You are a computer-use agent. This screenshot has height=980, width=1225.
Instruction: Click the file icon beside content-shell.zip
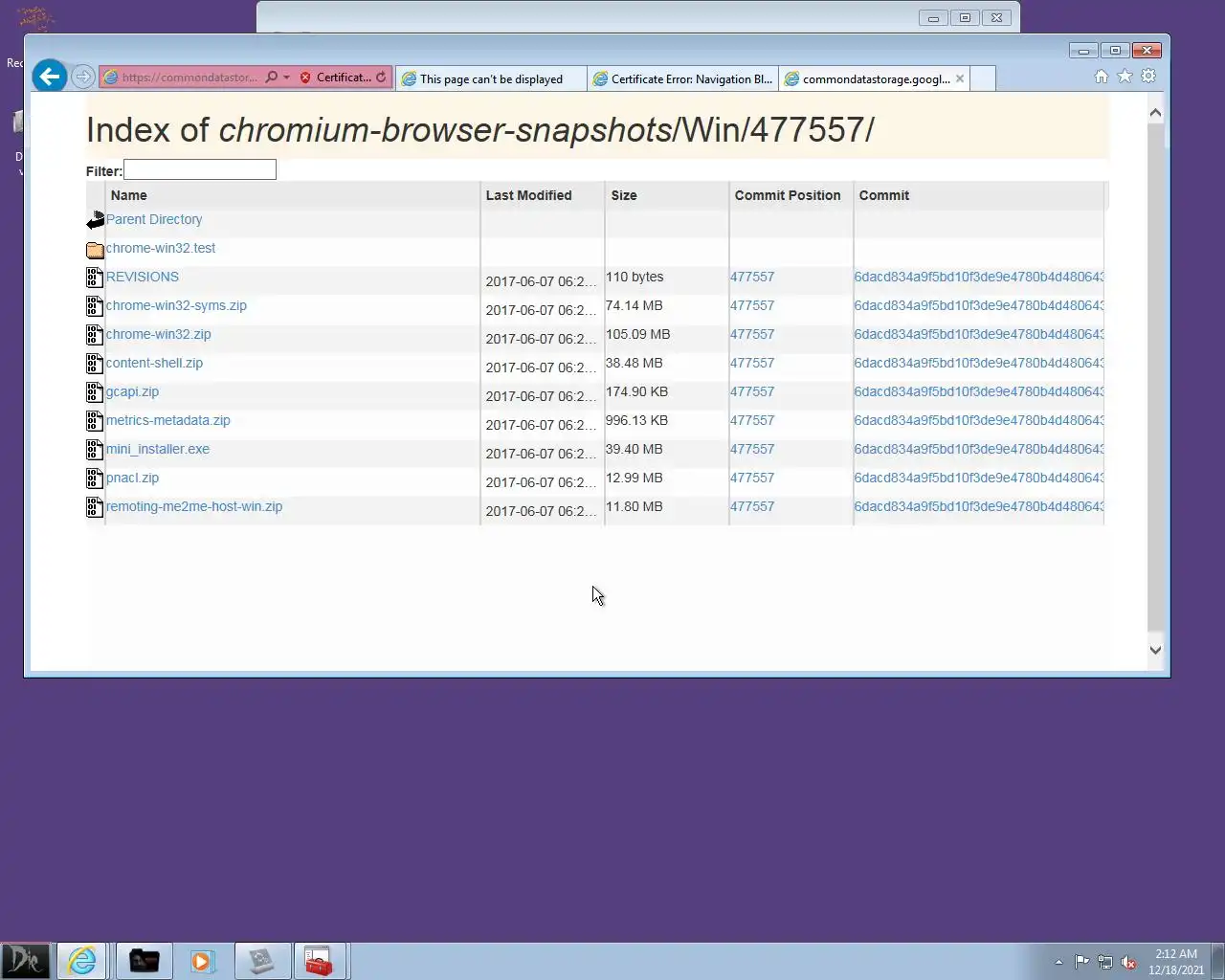(95, 364)
